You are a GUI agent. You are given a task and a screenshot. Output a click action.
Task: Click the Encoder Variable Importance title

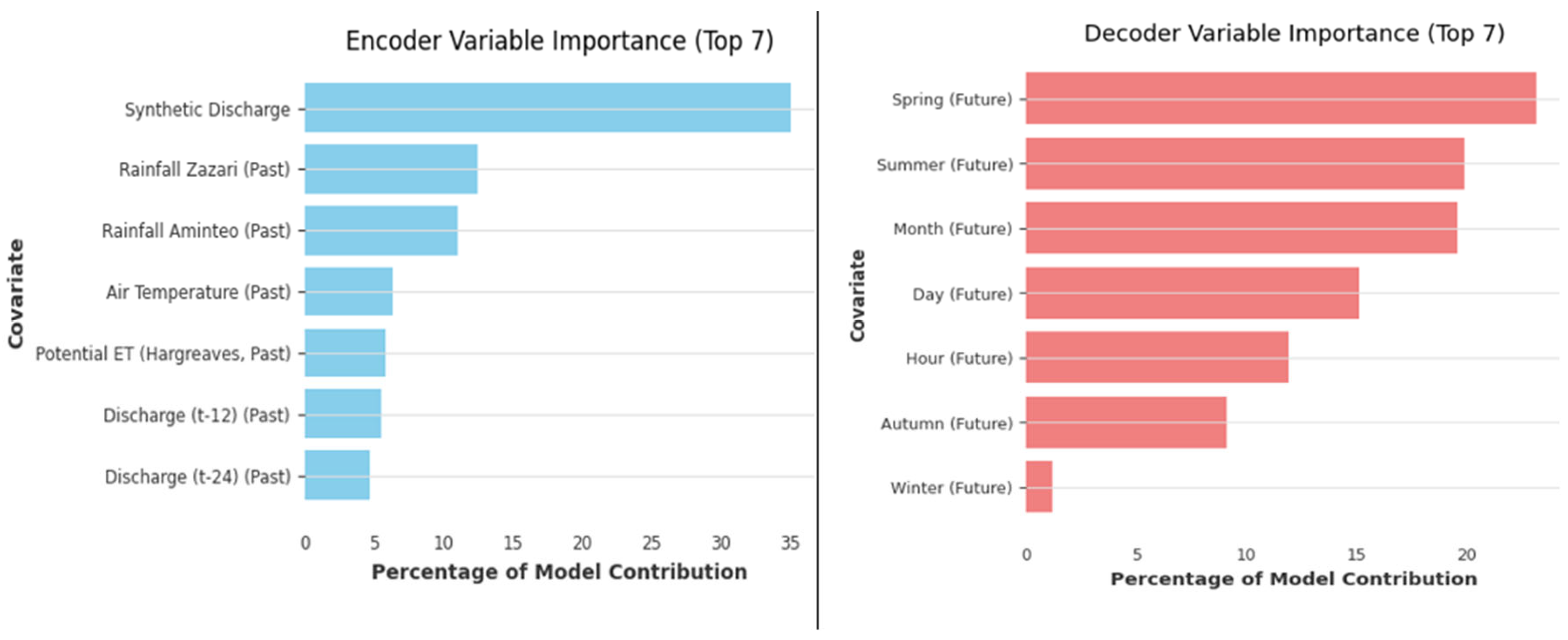click(x=559, y=41)
